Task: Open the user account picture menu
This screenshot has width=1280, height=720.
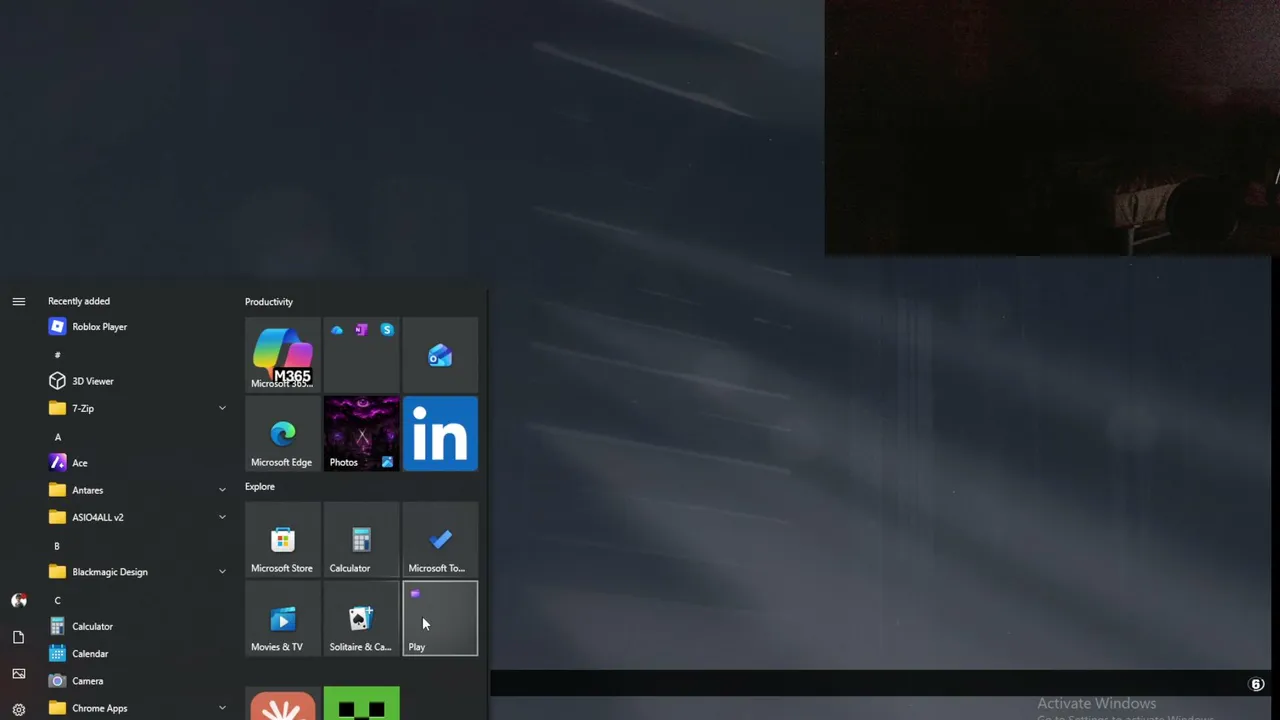Action: coord(18,601)
